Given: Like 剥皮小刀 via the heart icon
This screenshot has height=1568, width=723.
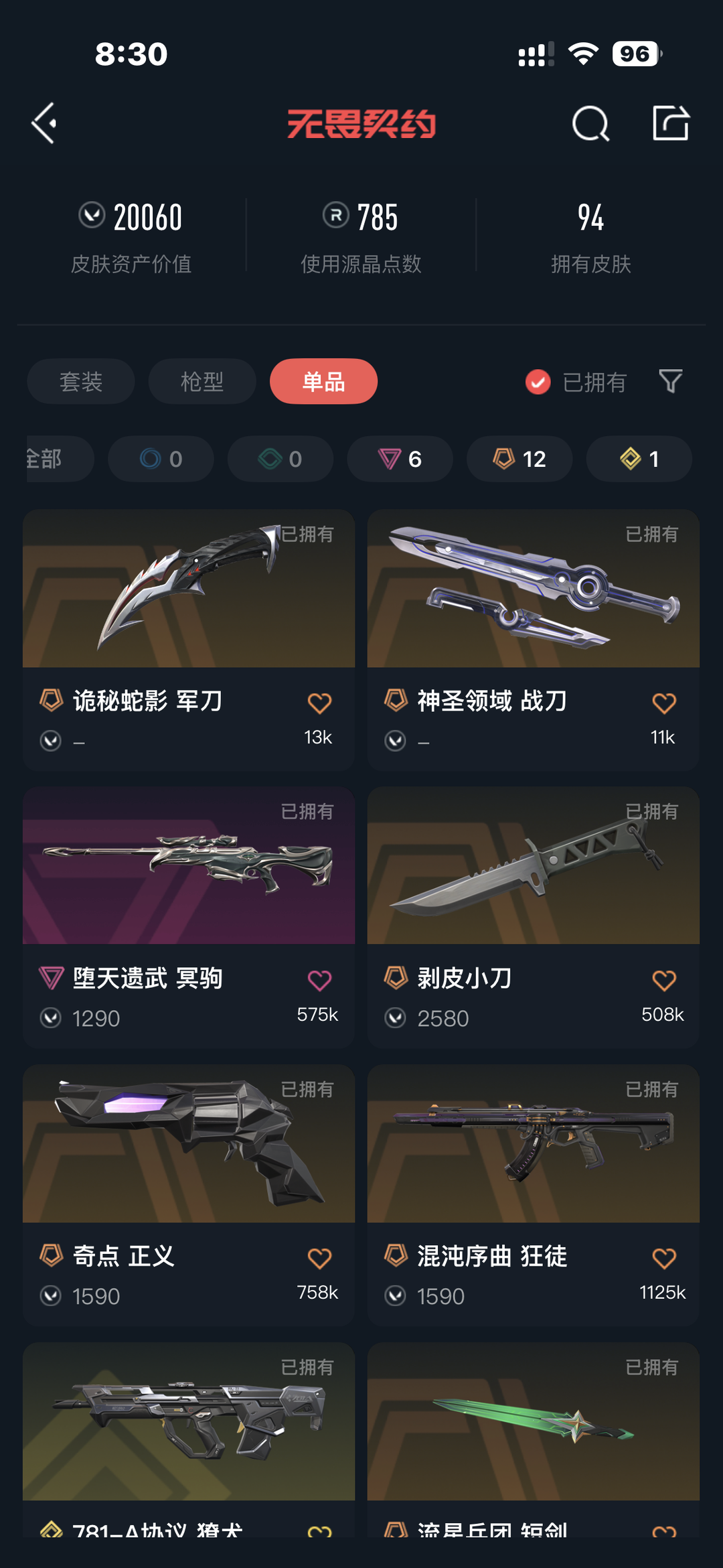Looking at the screenshot, I should 664,981.
